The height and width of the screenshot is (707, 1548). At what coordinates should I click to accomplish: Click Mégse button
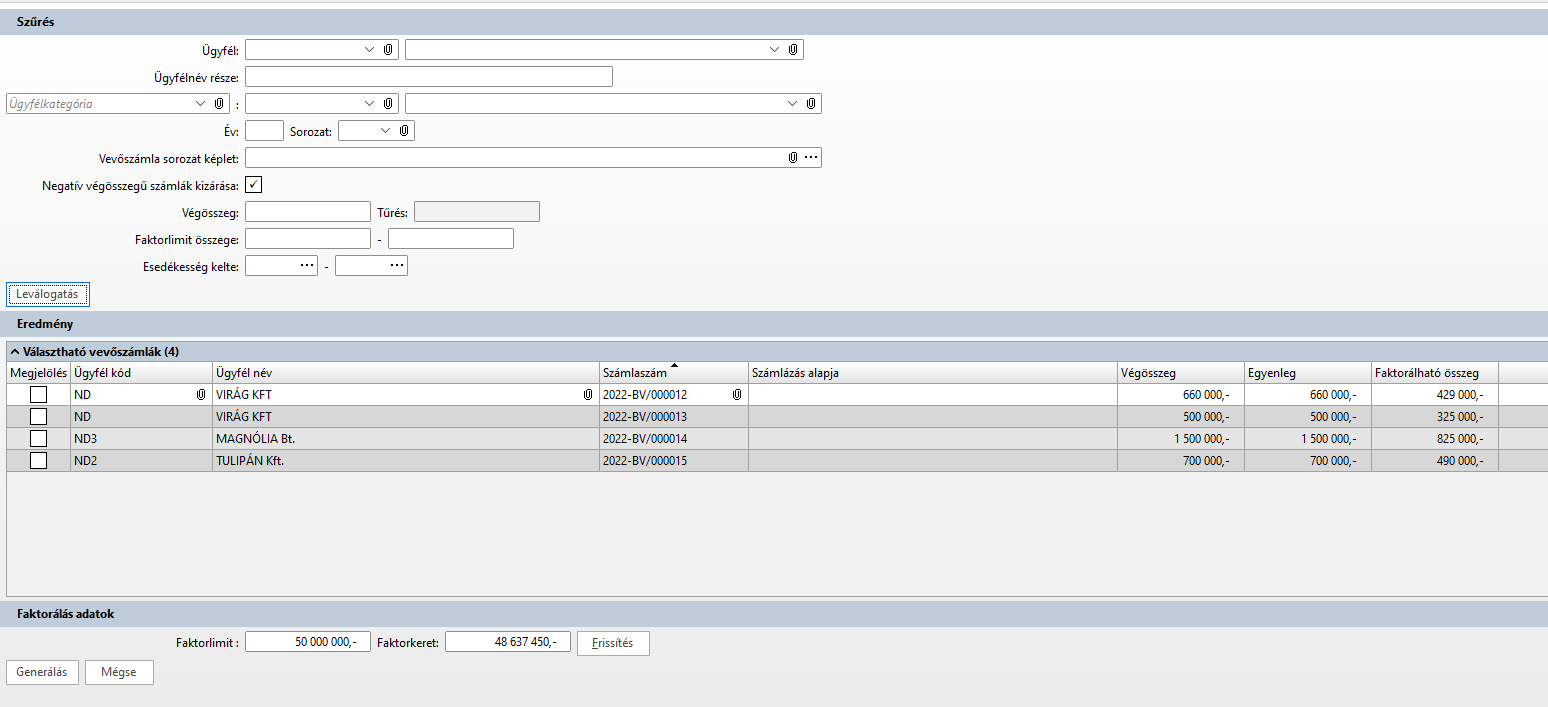pos(119,672)
